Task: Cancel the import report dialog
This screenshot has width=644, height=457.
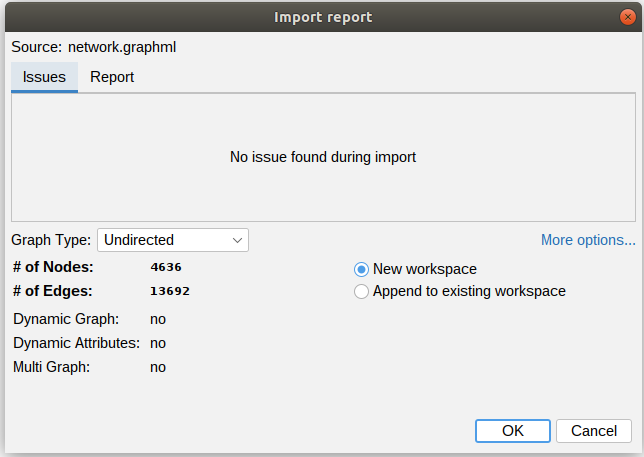Action: click(x=593, y=431)
